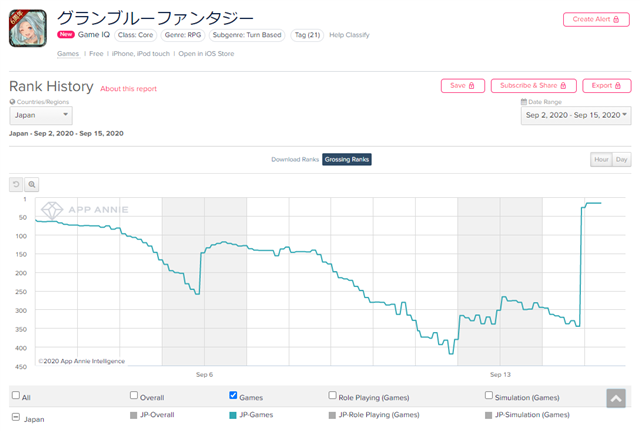Switch chart granularity to Hour

pos(601,160)
